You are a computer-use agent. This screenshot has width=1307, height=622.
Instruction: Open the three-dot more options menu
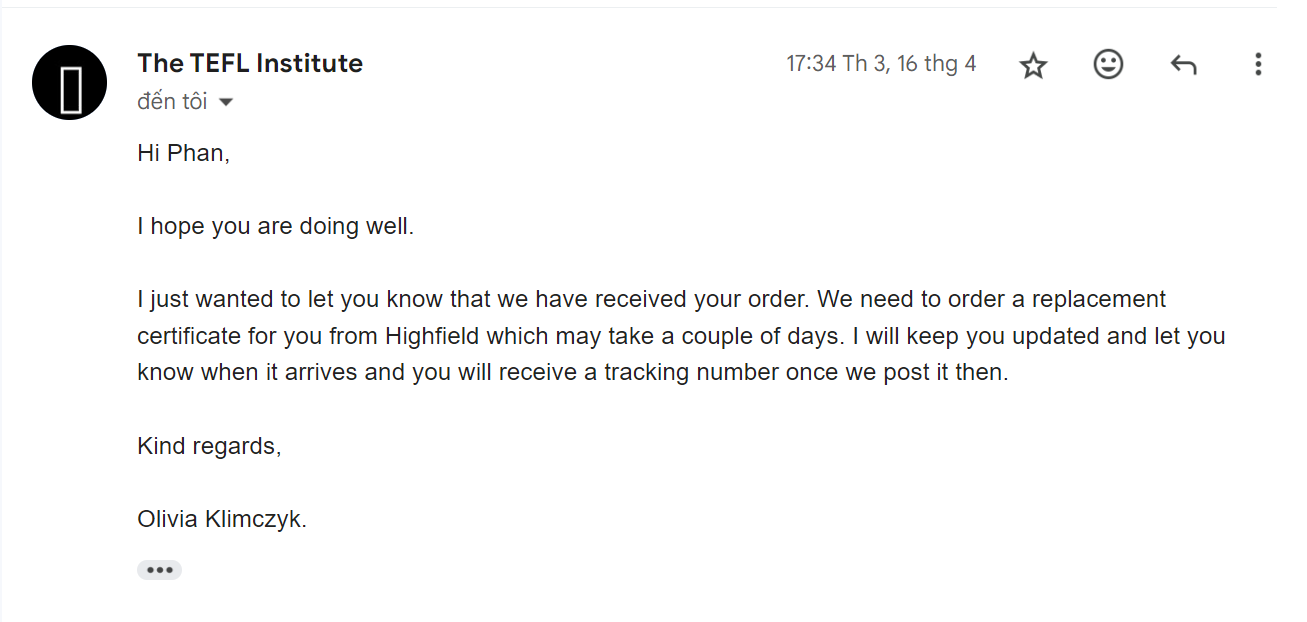(1258, 66)
